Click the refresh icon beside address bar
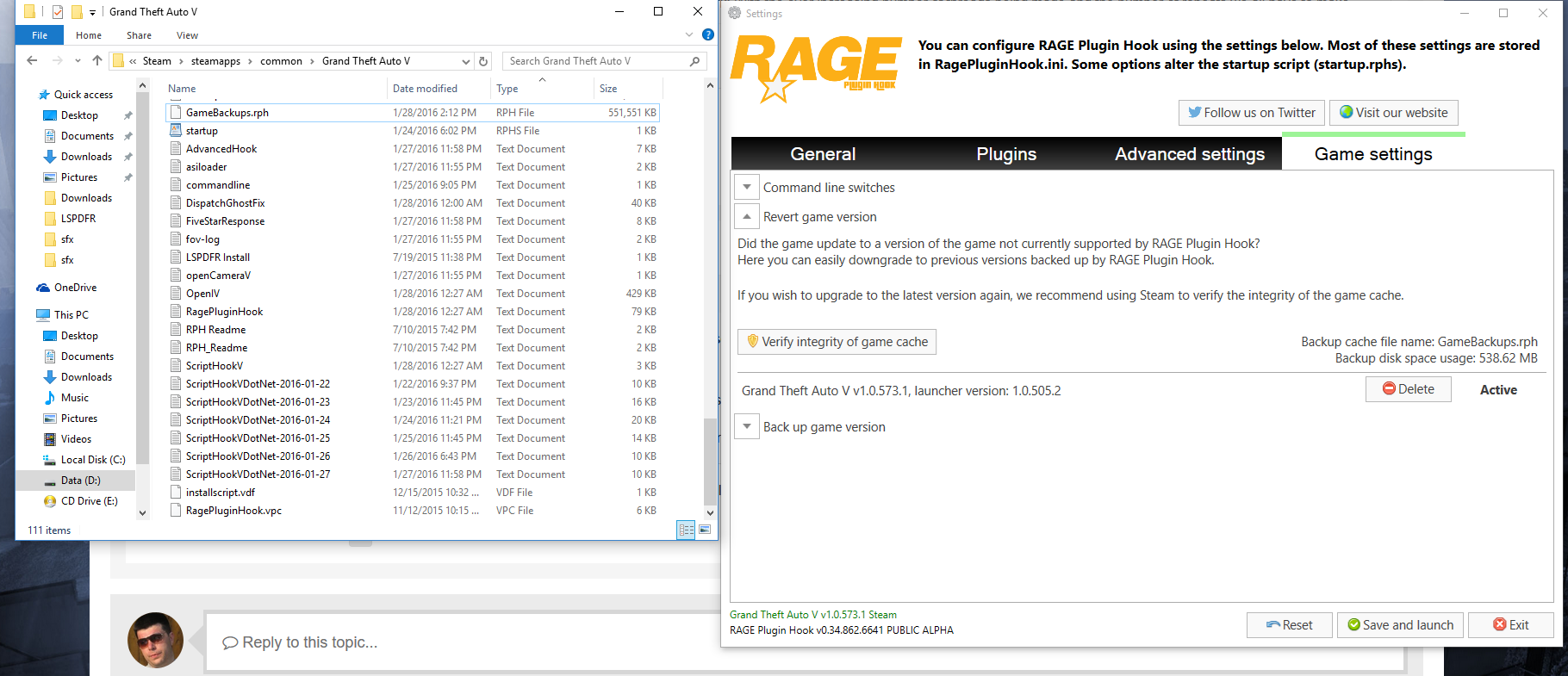The height and width of the screenshot is (676, 1568). (483, 61)
